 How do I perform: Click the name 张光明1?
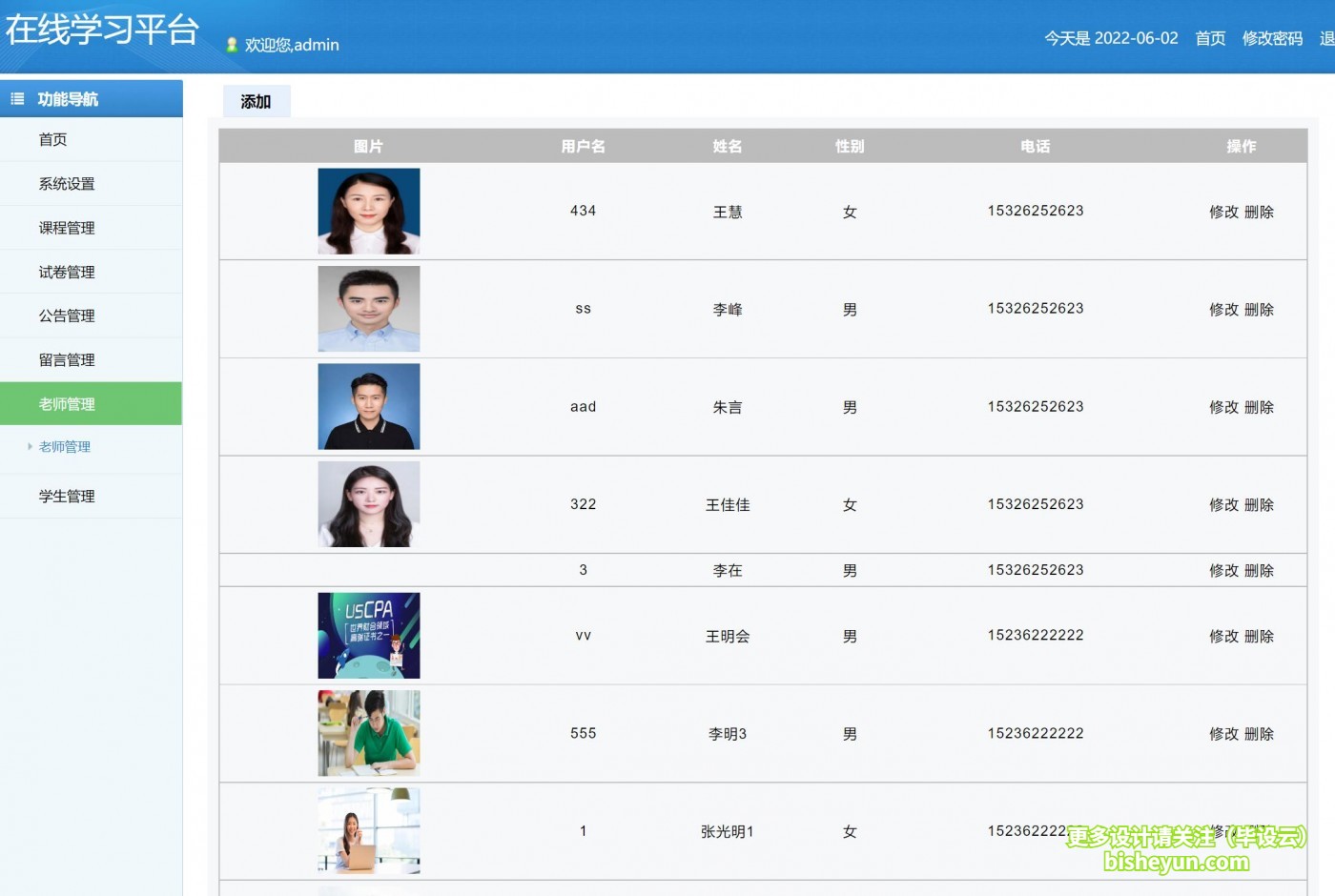click(x=728, y=831)
